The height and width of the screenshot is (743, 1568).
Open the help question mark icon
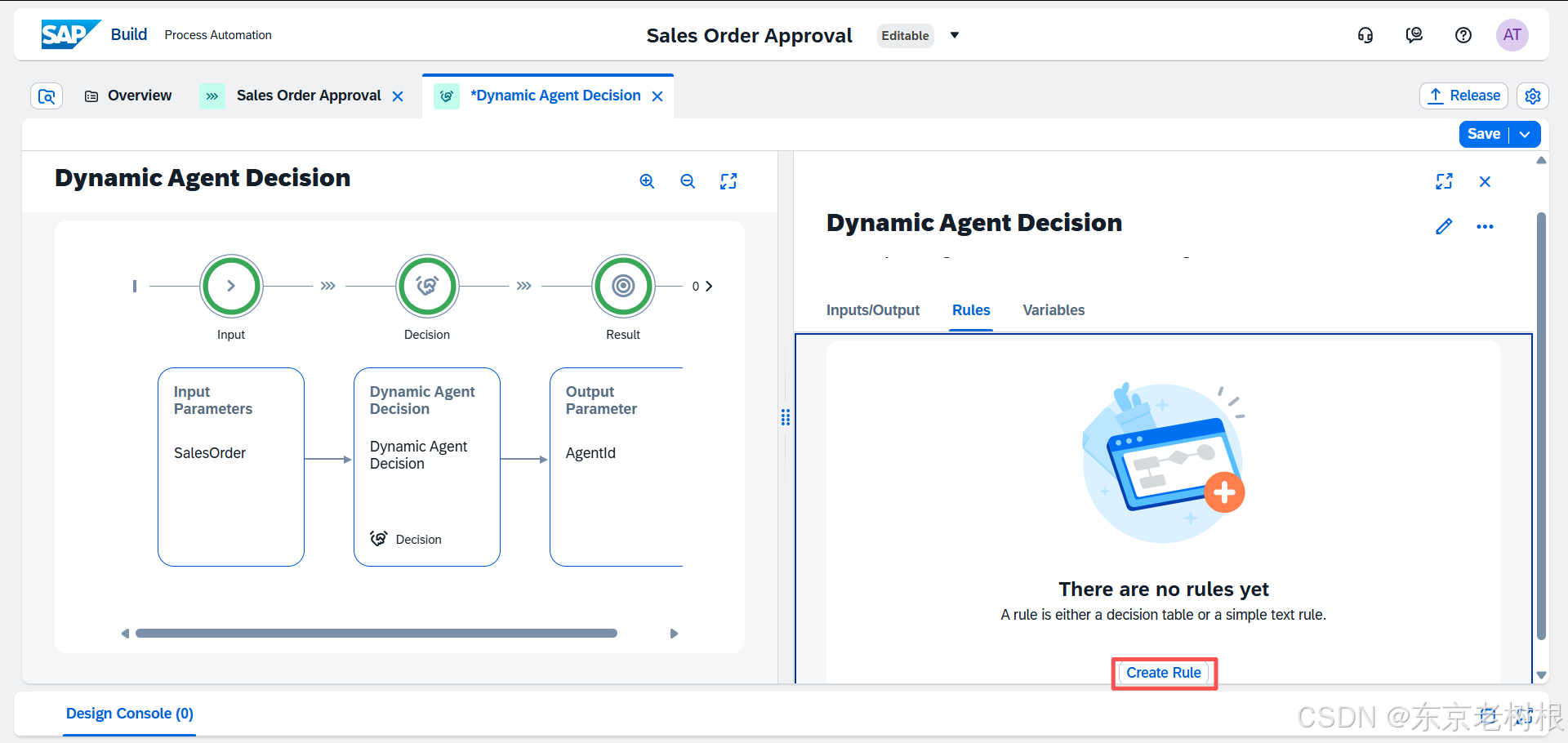[x=1463, y=35]
